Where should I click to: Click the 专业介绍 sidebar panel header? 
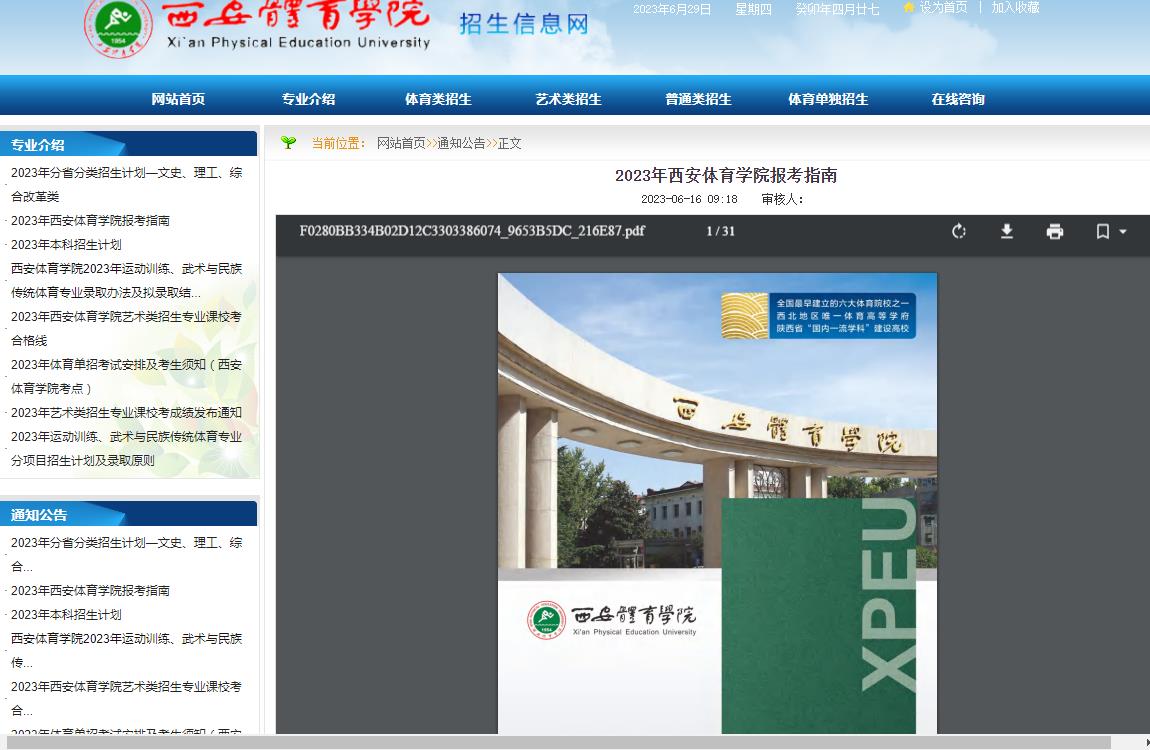click(x=128, y=144)
